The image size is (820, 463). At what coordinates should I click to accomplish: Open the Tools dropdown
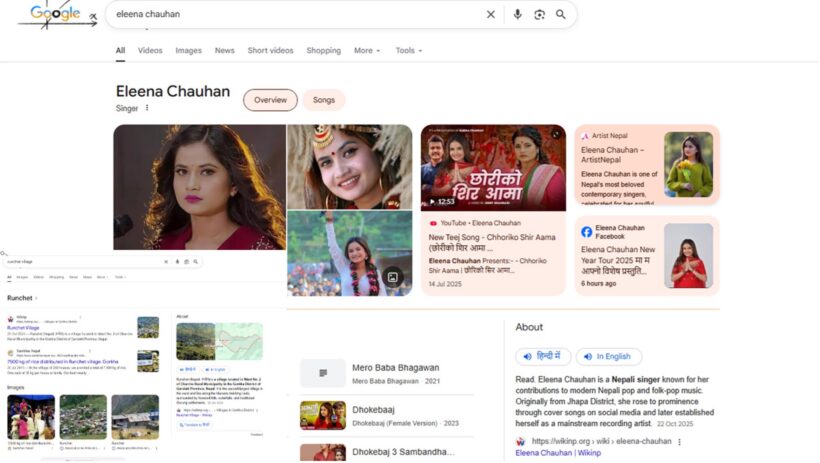(x=408, y=50)
